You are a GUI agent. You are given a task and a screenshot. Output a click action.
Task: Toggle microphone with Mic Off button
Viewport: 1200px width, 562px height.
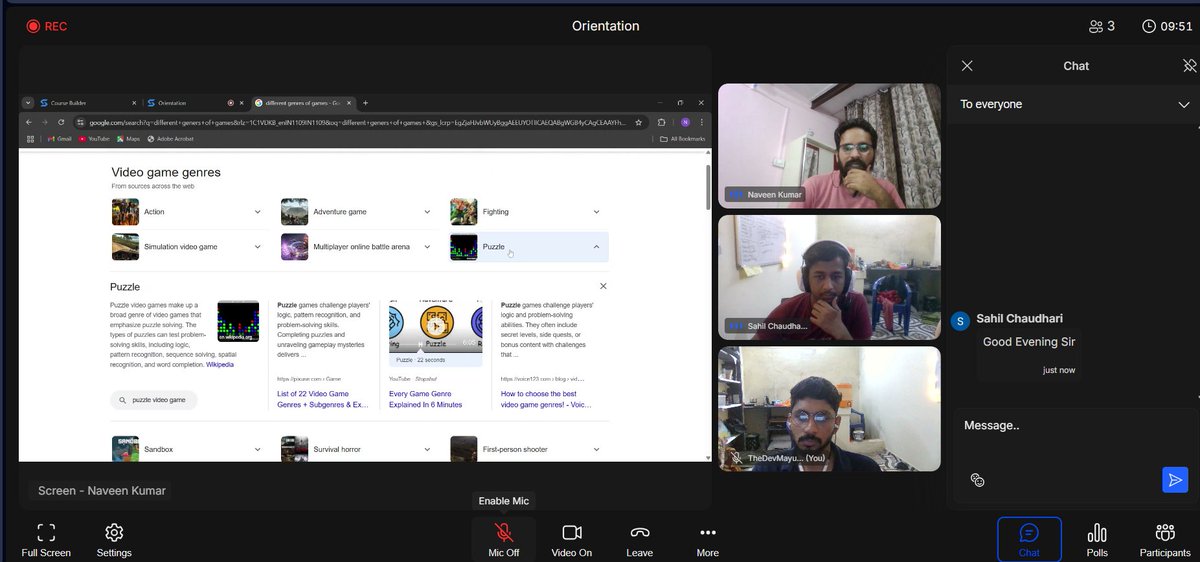[504, 539]
